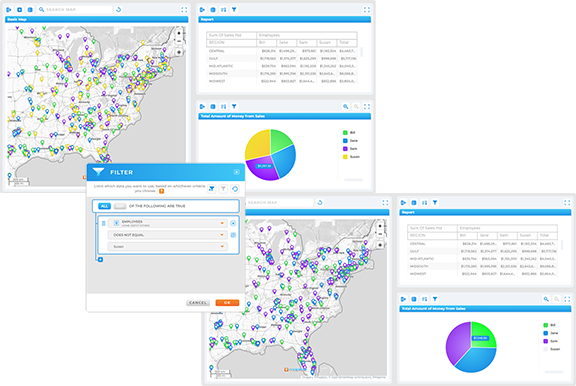Click the Cancel button in Filter dialog
576x386 pixels.
click(x=198, y=303)
